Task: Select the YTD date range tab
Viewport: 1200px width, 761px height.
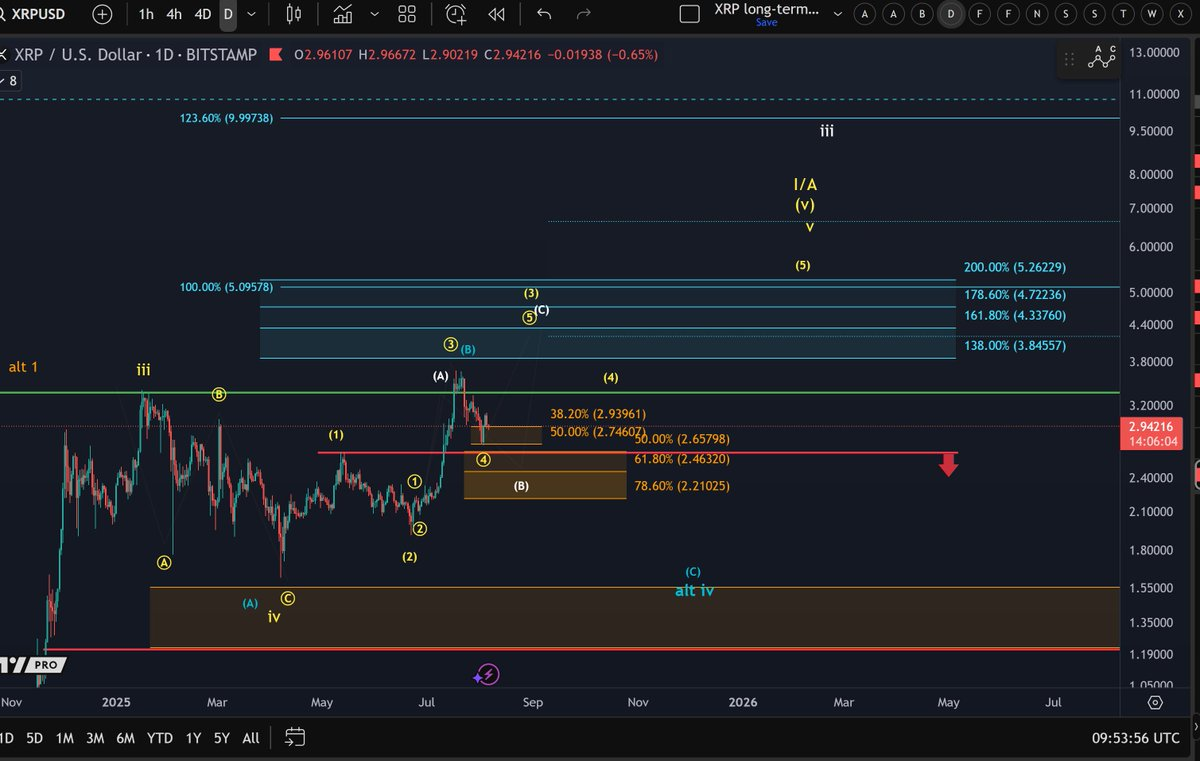Action: point(159,738)
